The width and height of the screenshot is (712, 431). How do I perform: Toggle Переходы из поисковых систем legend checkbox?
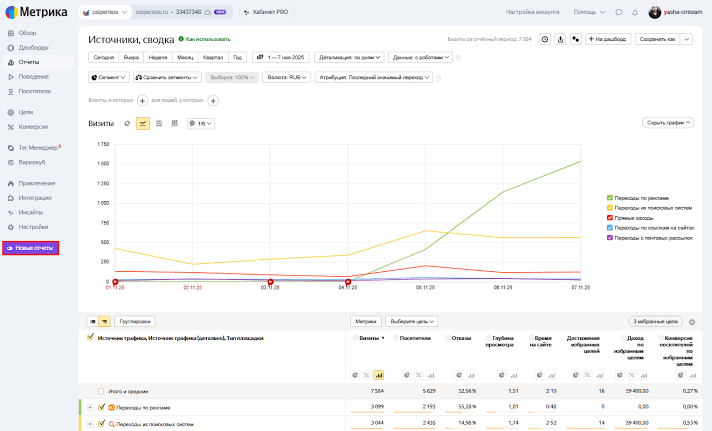click(610, 208)
